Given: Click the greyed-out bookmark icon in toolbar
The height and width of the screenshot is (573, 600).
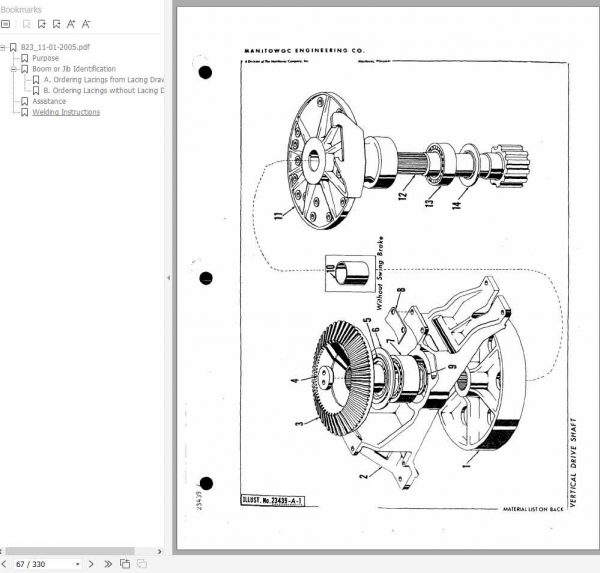Looking at the screenshot, I should coord(26,24).
